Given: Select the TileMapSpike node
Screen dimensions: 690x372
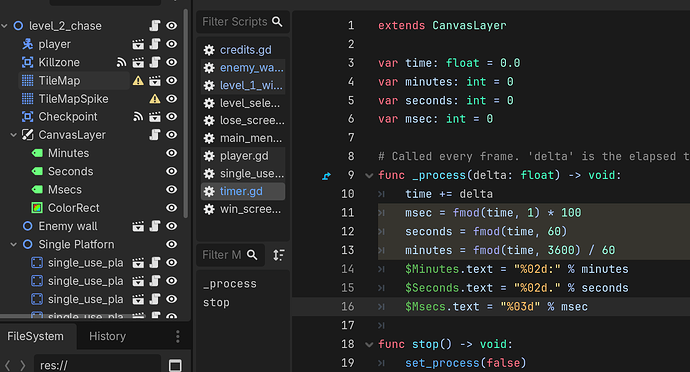Looking at the screenshot, I should coord(73,99).
